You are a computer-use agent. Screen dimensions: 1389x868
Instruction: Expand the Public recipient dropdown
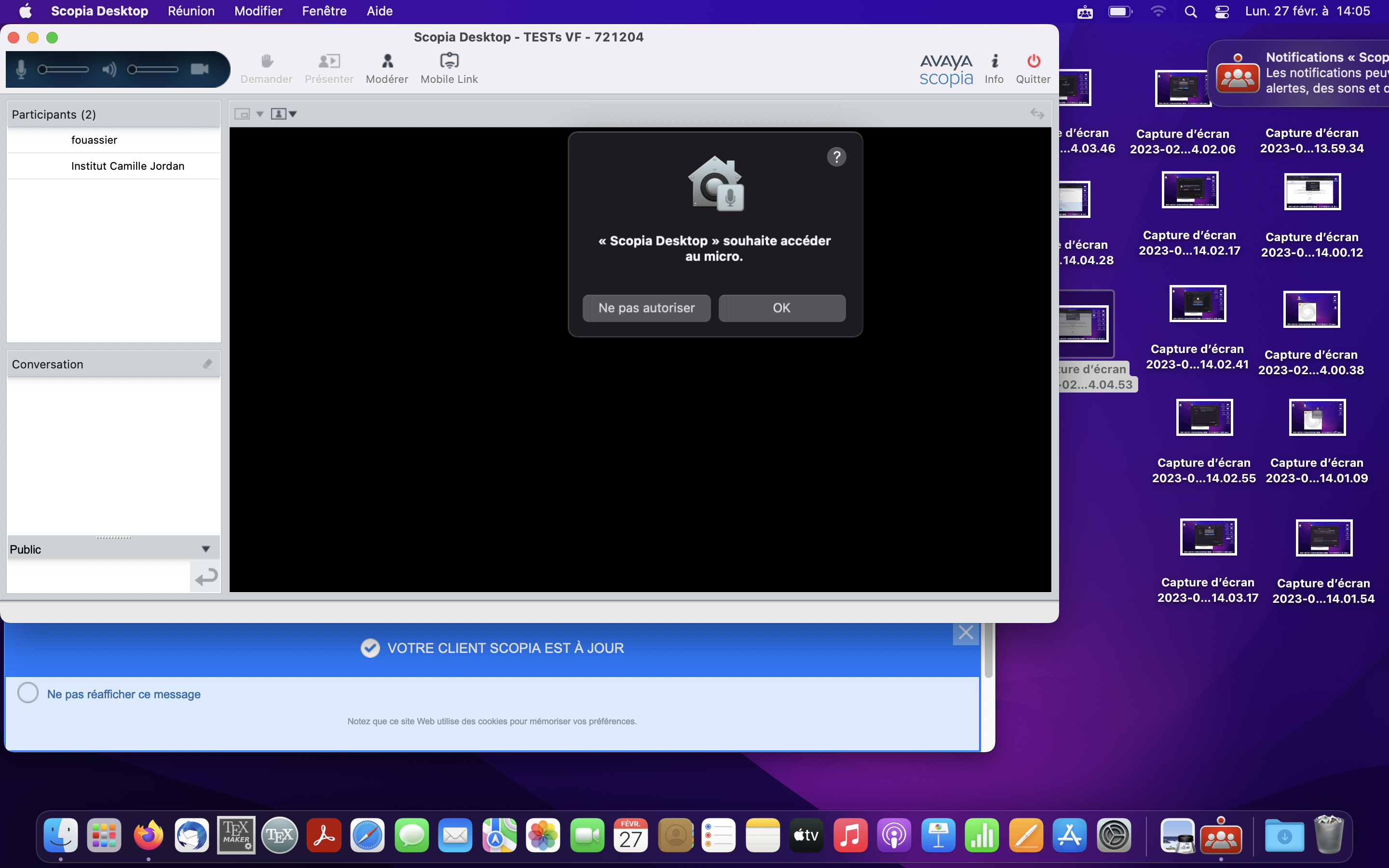[x=205, y=549]
